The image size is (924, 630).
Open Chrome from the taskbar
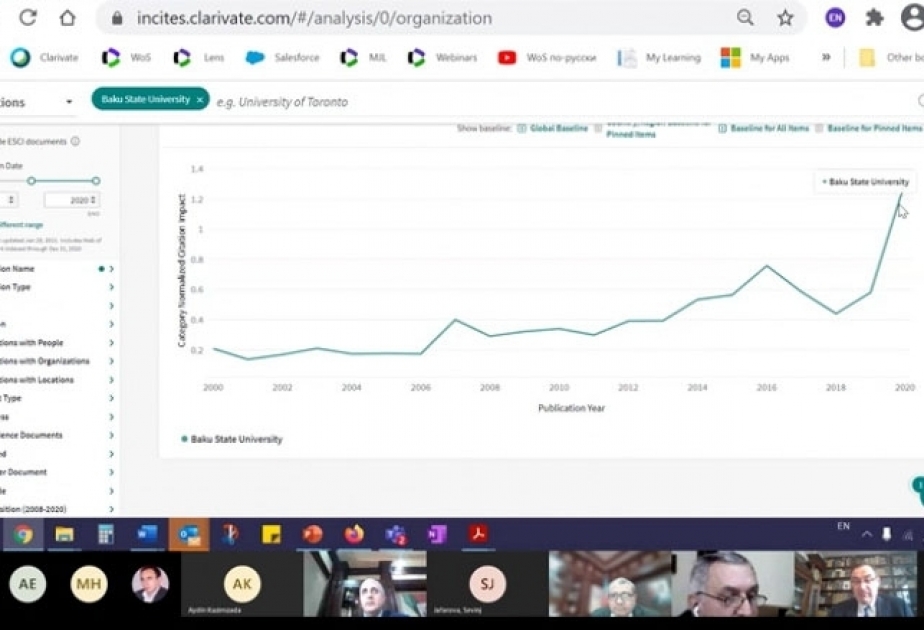tap(23, 535)
